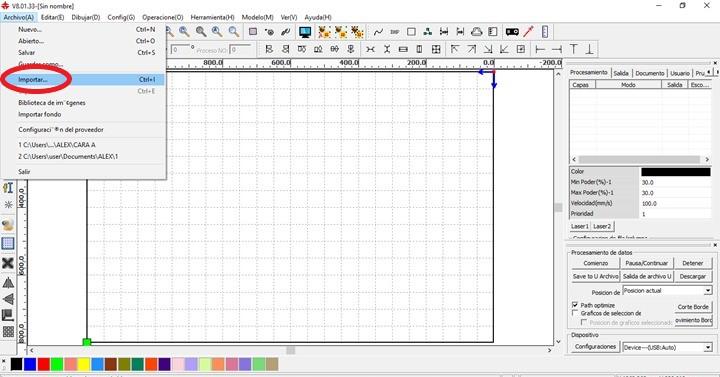
Task: Click the network nodes toolbar icon
Action: click(428, 32)
